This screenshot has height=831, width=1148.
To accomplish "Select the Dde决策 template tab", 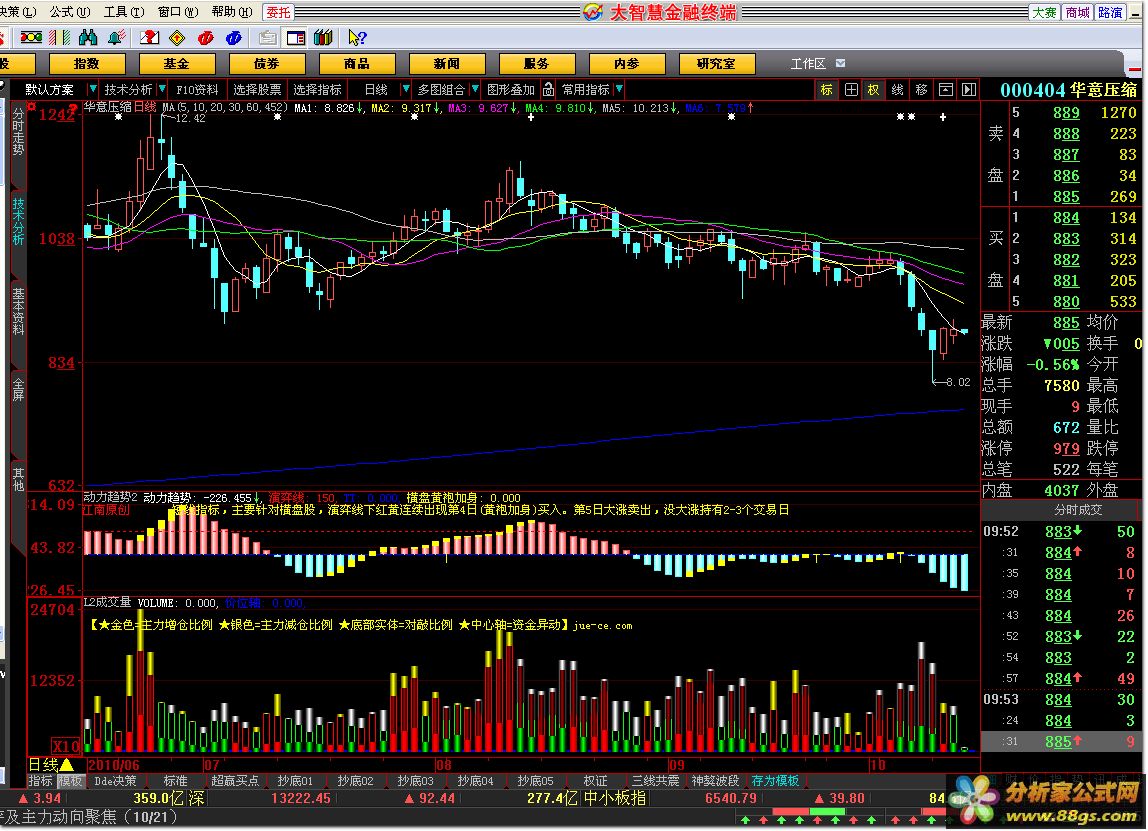I will (116, 780).
